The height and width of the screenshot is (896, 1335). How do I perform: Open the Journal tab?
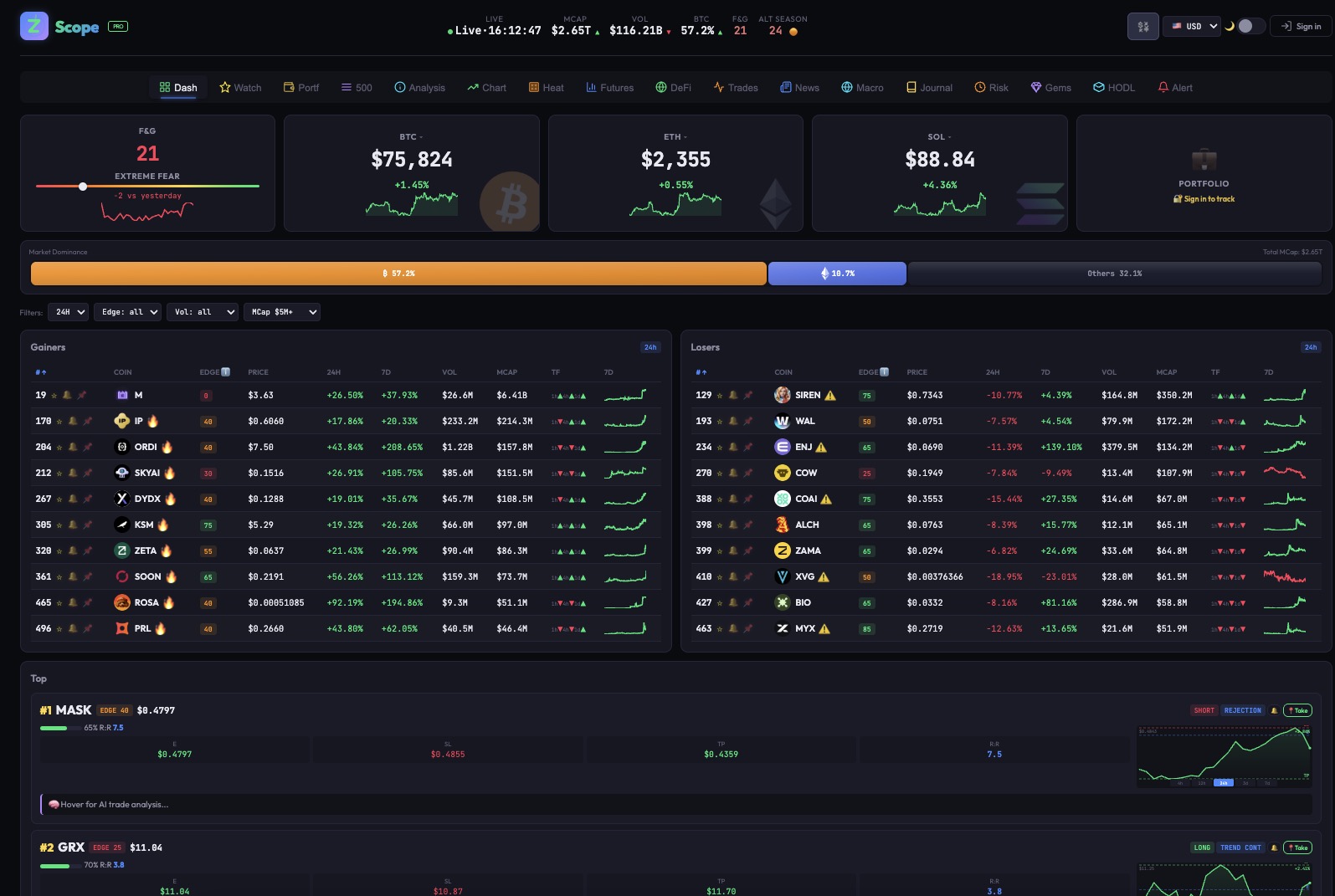coord(929,88)
